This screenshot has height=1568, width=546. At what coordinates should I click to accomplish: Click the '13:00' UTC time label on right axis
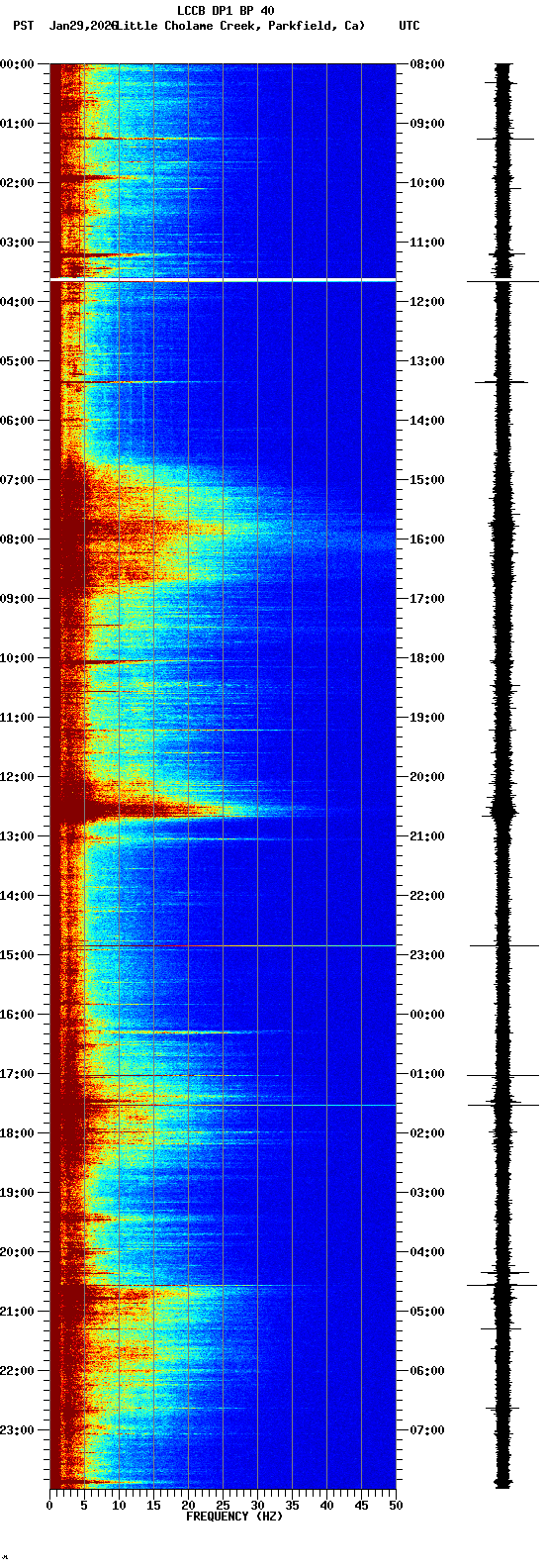tap(427, 361)
